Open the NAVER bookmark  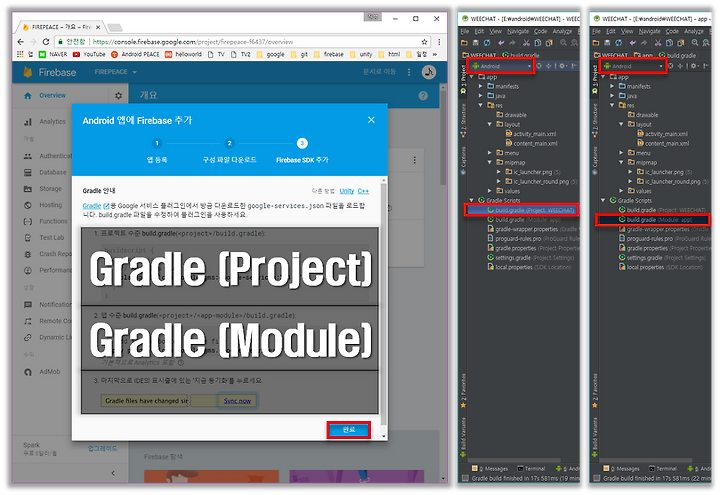[x=53, y=54]
